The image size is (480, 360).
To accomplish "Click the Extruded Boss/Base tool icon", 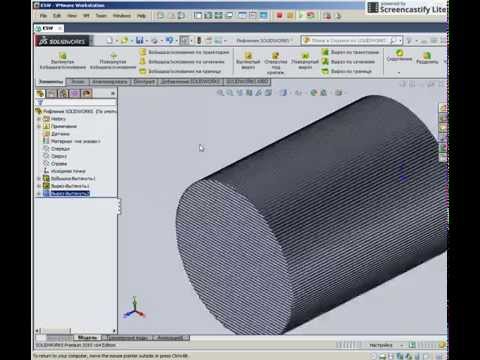I will (x=63, y=55).
